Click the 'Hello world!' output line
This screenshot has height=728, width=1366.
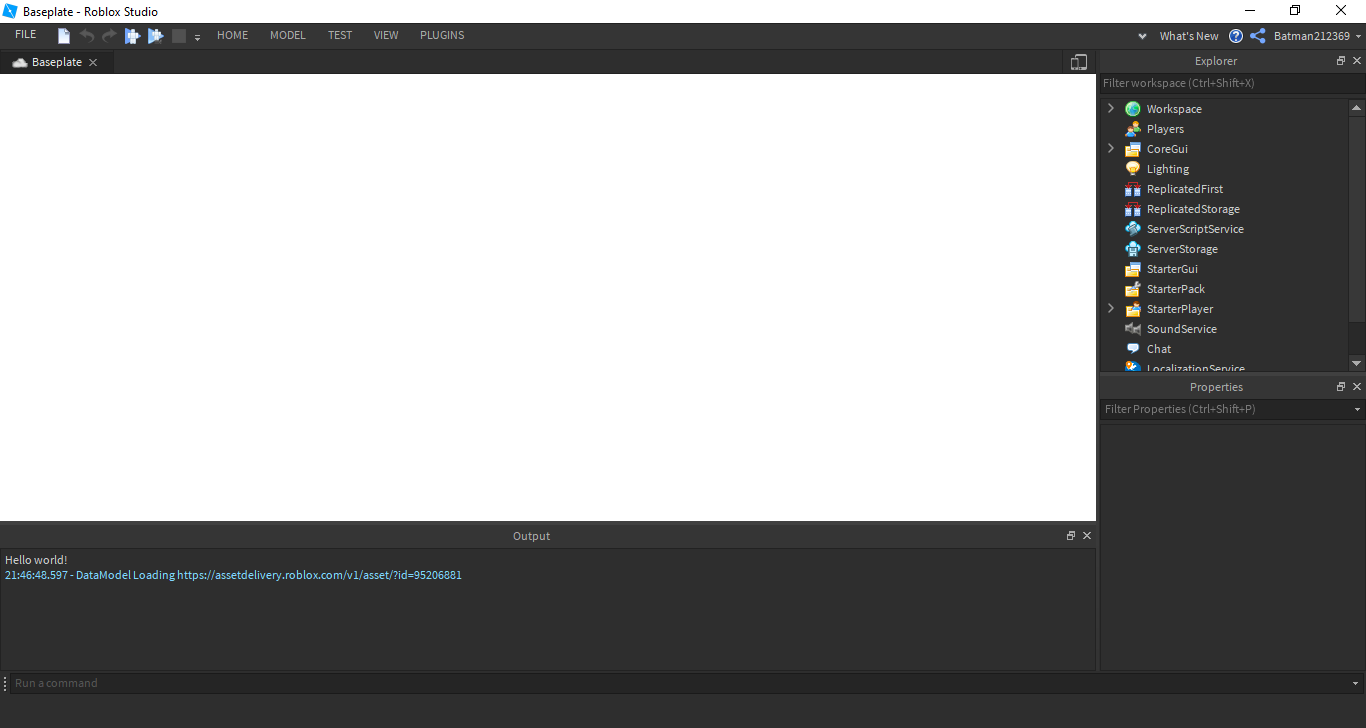pyautogui.click(x=36, y=560)
